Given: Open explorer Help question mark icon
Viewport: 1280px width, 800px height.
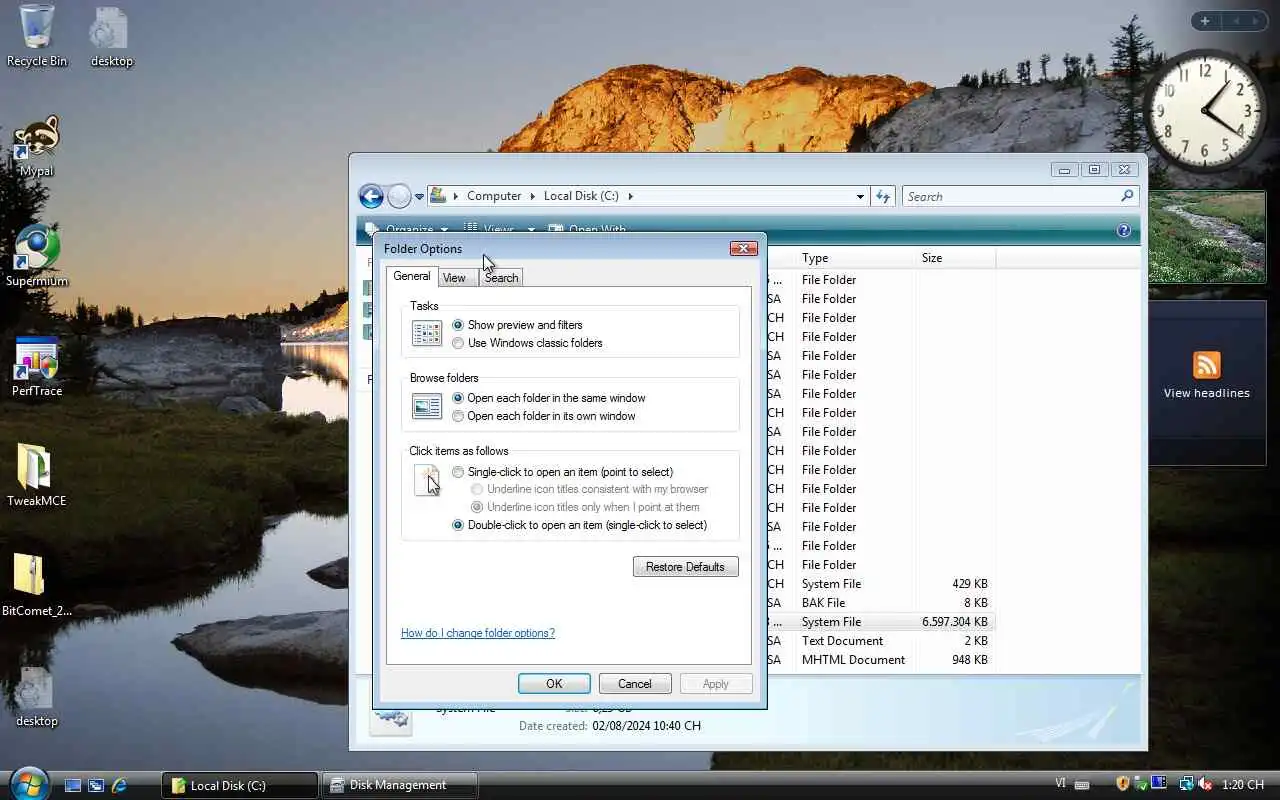Looking at the screenshot, I should click(1123, 230).
